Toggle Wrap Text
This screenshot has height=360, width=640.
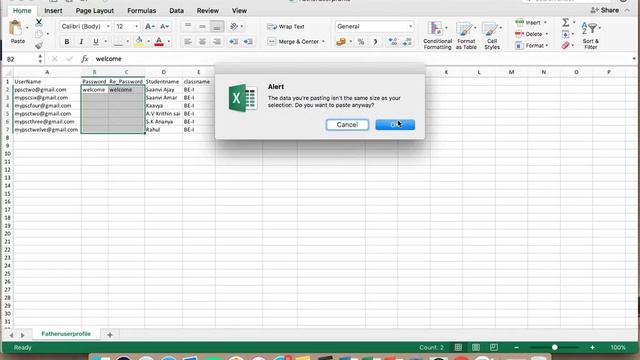[286, 27]
